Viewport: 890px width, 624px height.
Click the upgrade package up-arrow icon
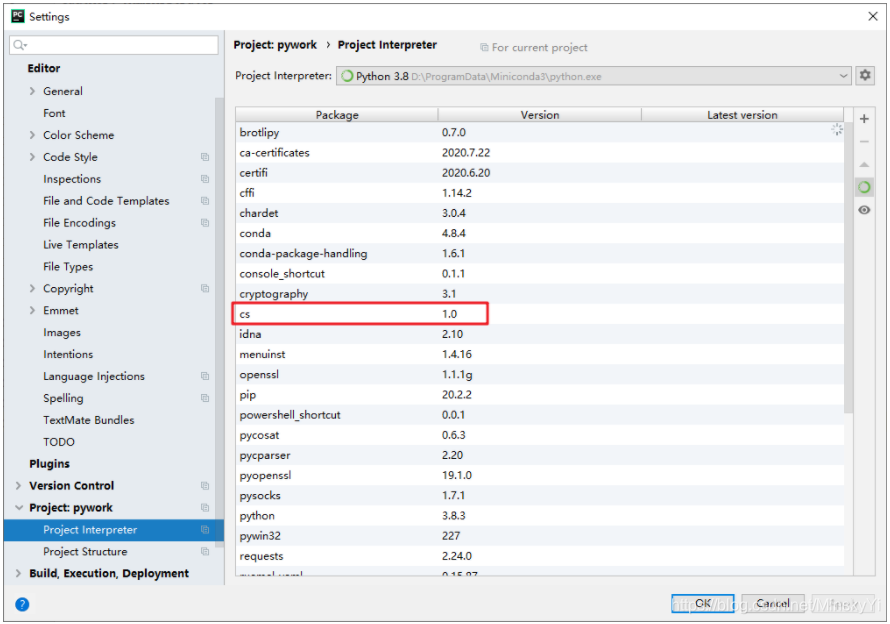864,165
